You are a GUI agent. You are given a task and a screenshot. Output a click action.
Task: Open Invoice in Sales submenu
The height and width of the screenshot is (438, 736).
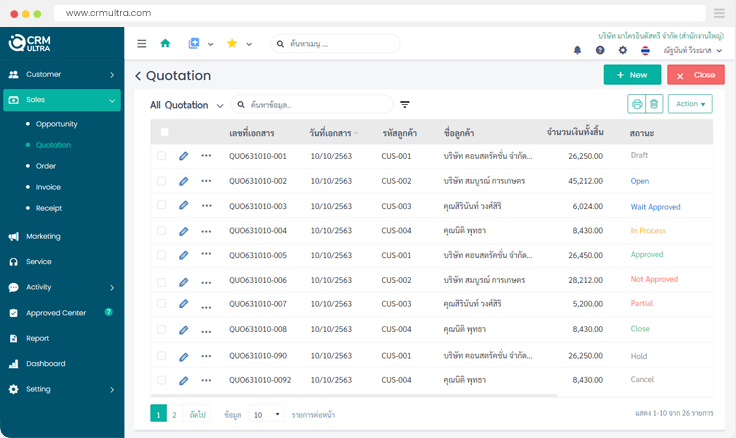click(48, 187)
